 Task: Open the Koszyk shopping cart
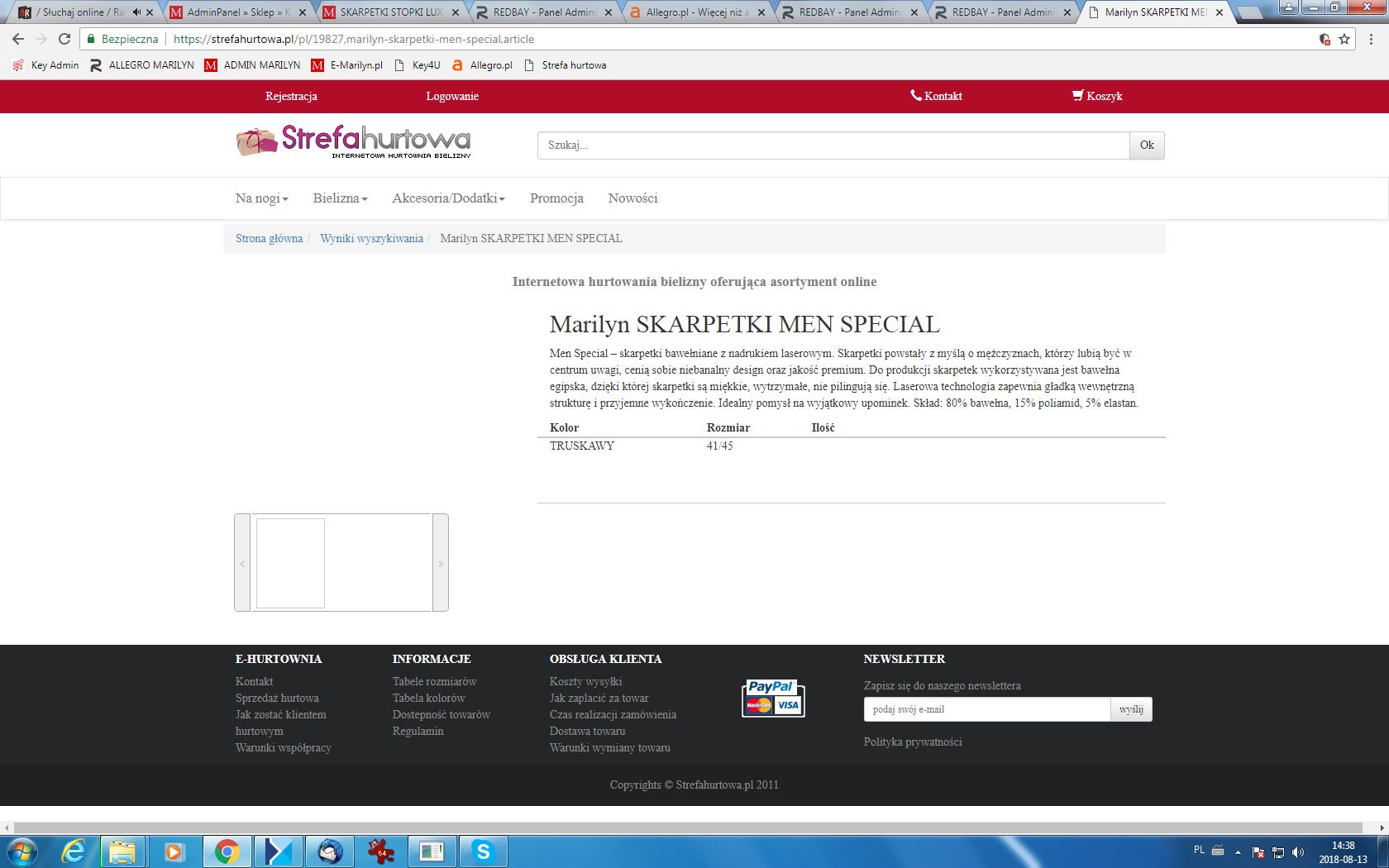coord(1097,96)
